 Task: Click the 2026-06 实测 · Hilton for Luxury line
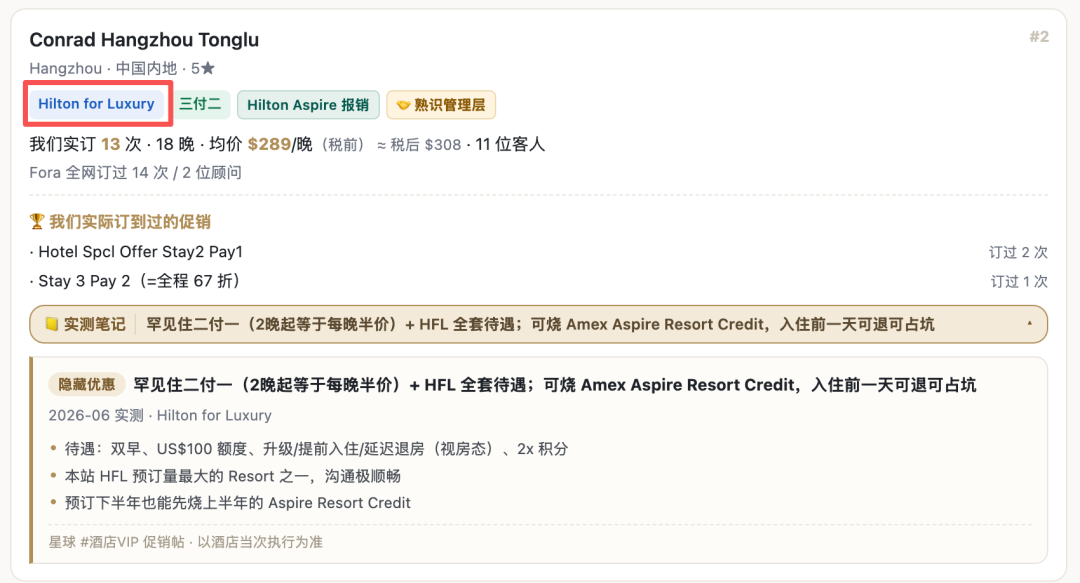coord(160,416)
